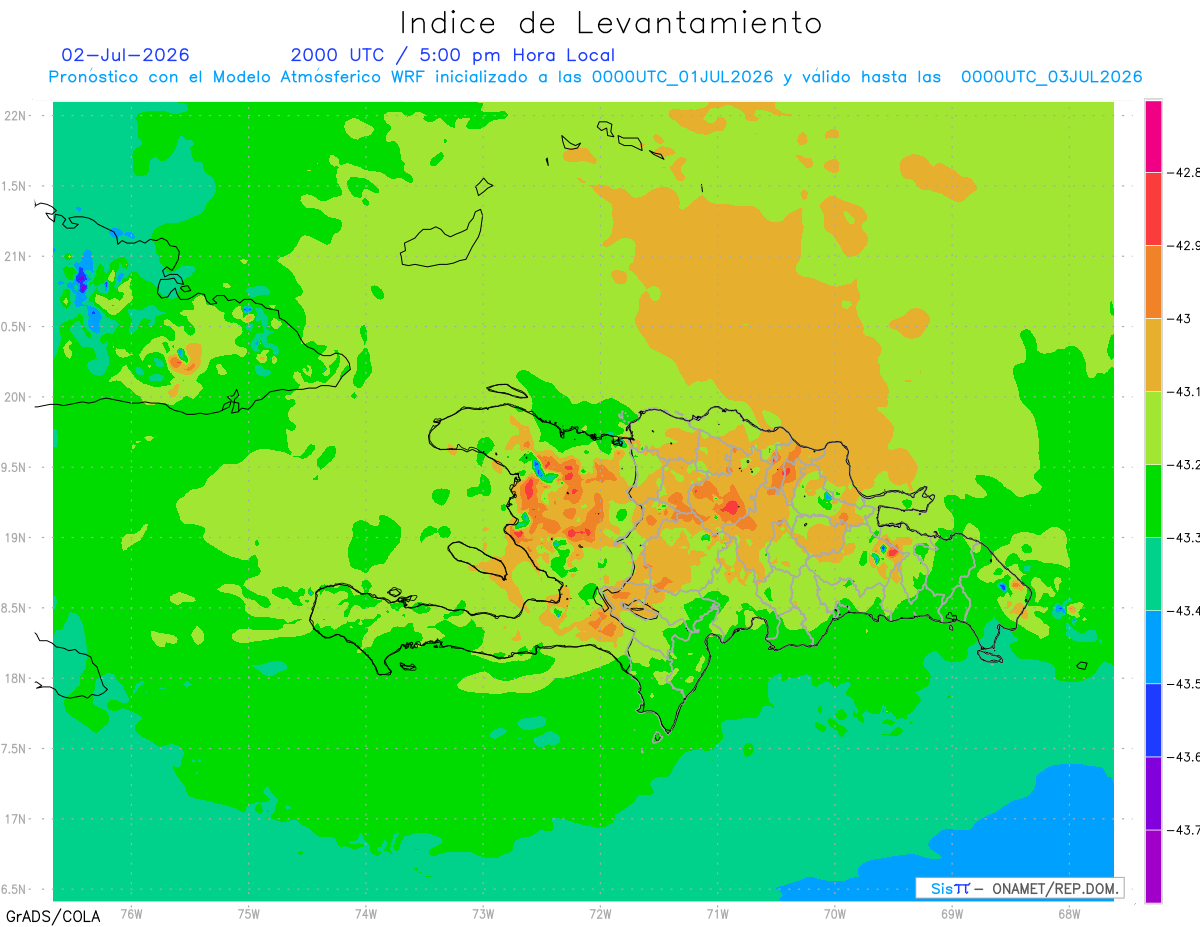Click the '74W' longitude label
Viewport: 1200px width, 927px height.
[x=366, y=914]
